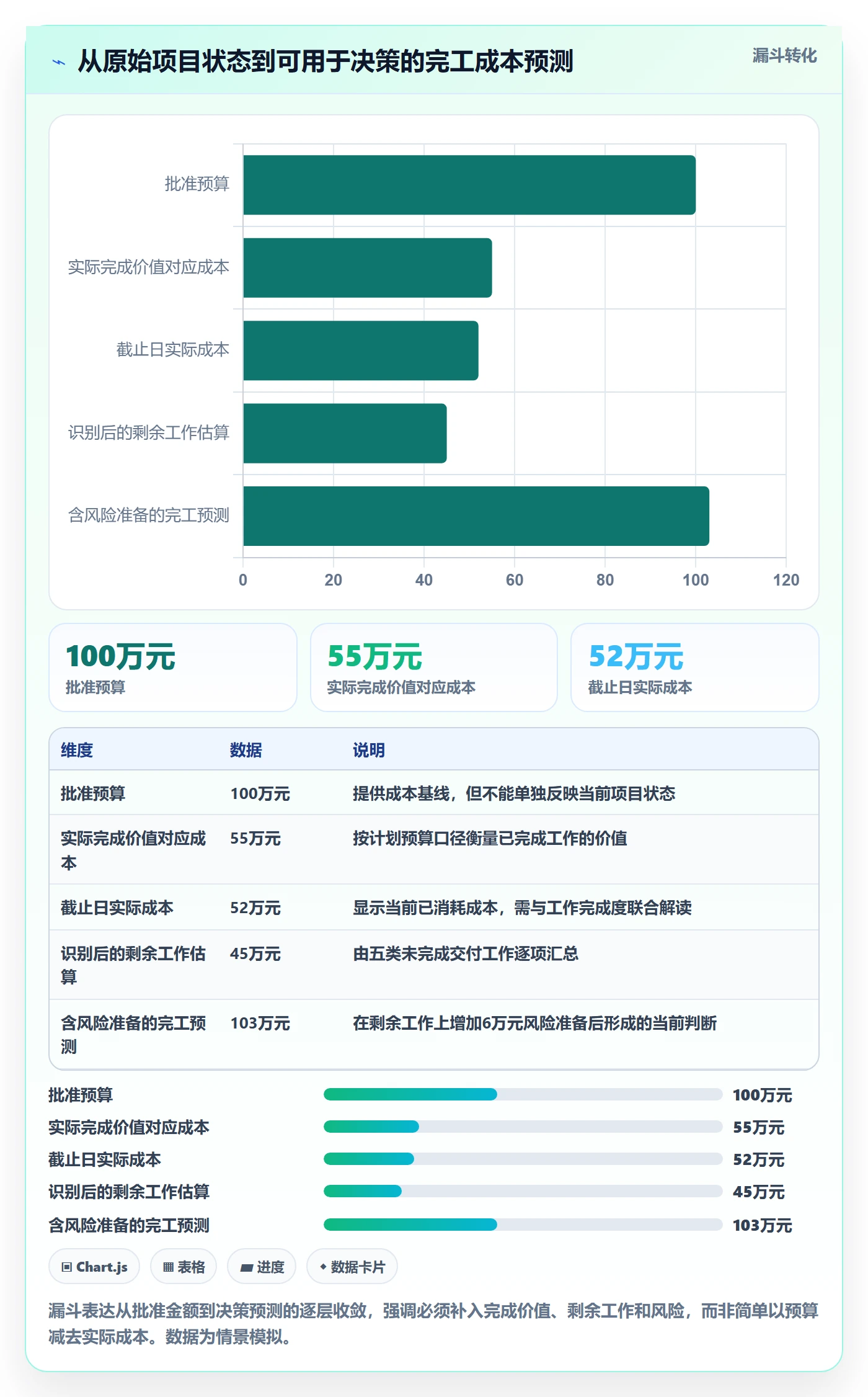Viewport: 868px width, 1397px height.
Task: Click the 含风险准备的完工预测 chart bar
Action: point(476,516)
